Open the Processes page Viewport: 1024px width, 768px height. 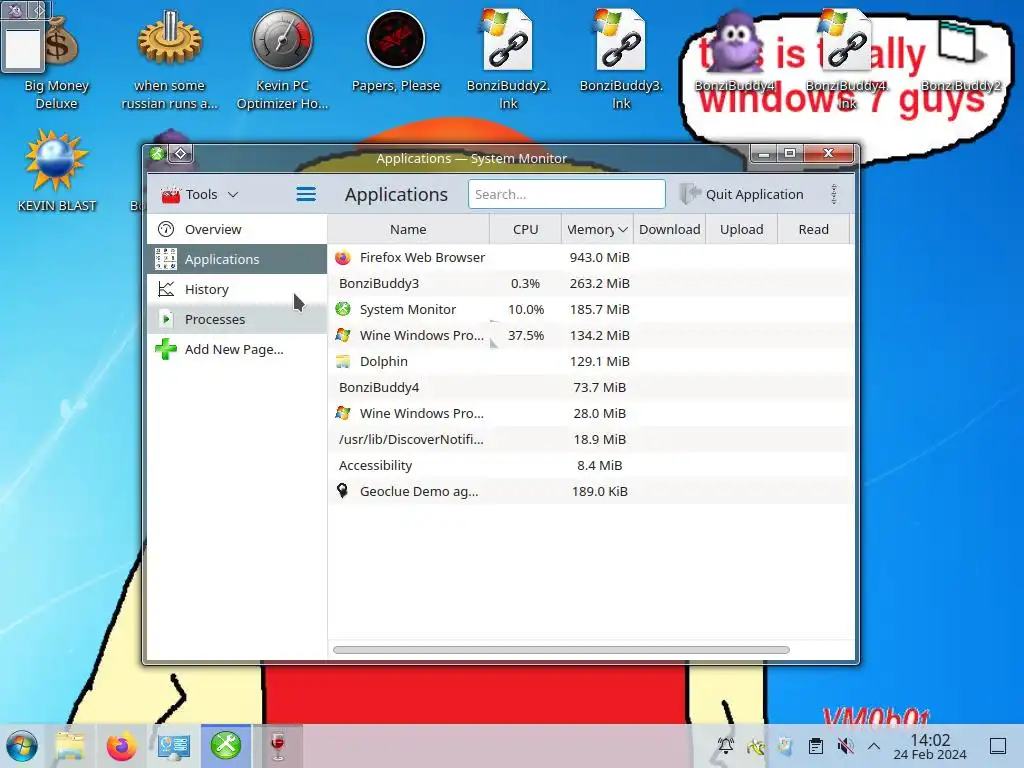[x=237, y=319]
